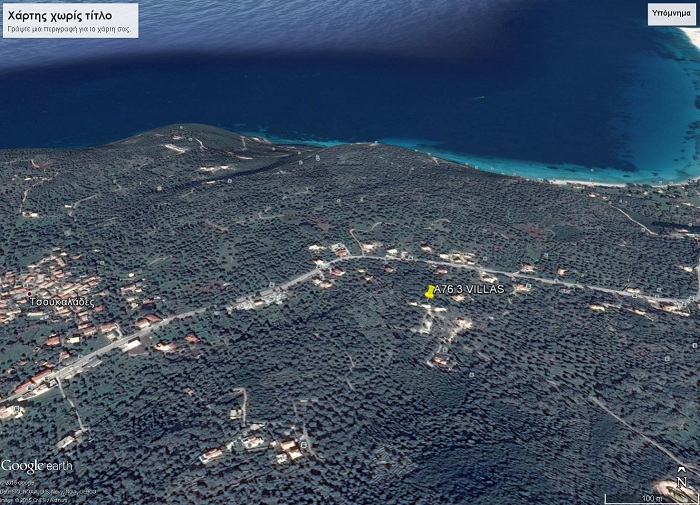This screenshot has height=505, width=700.
Task: Click the white sandy beach strip on the coast
Action: (588, 183)
